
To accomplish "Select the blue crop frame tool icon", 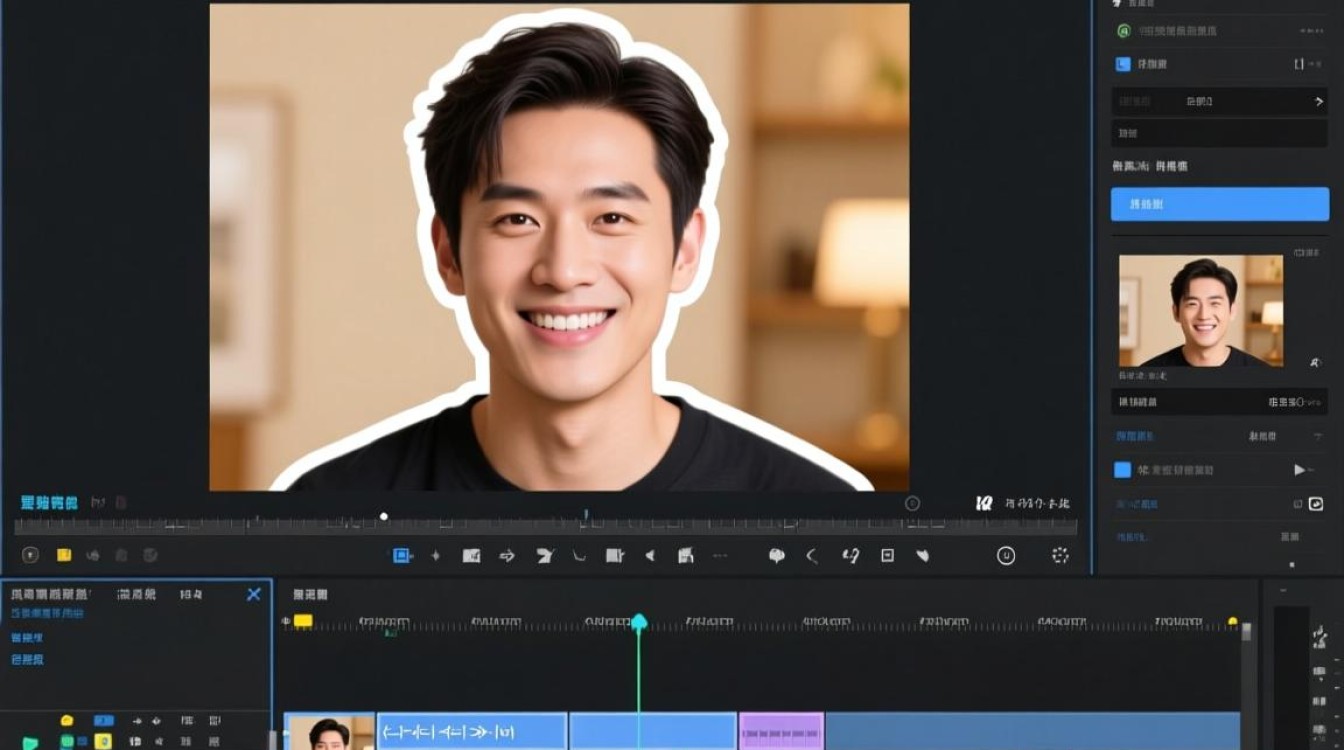I will point(402,555).
